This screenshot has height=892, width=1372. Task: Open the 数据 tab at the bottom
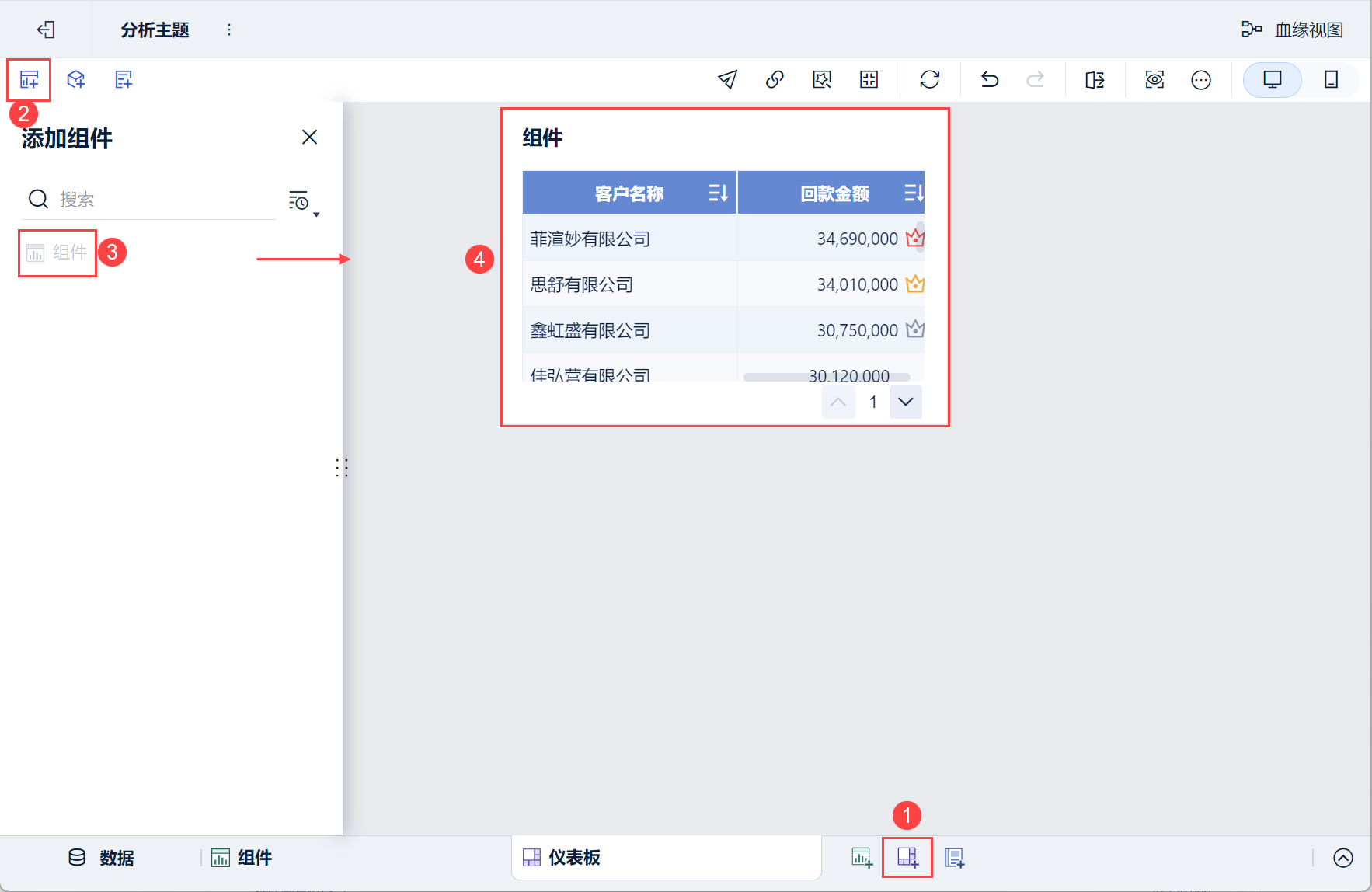(101, 858)
